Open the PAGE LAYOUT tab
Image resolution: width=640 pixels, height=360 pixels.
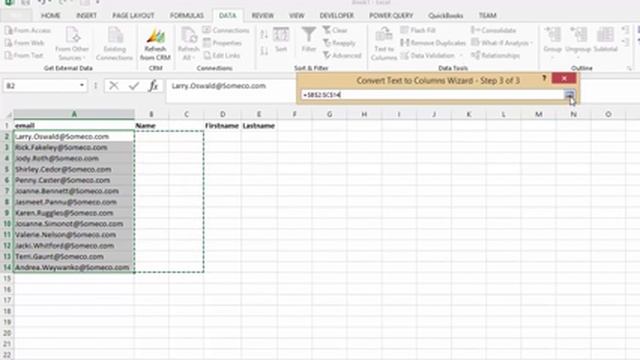coord(133,16)
